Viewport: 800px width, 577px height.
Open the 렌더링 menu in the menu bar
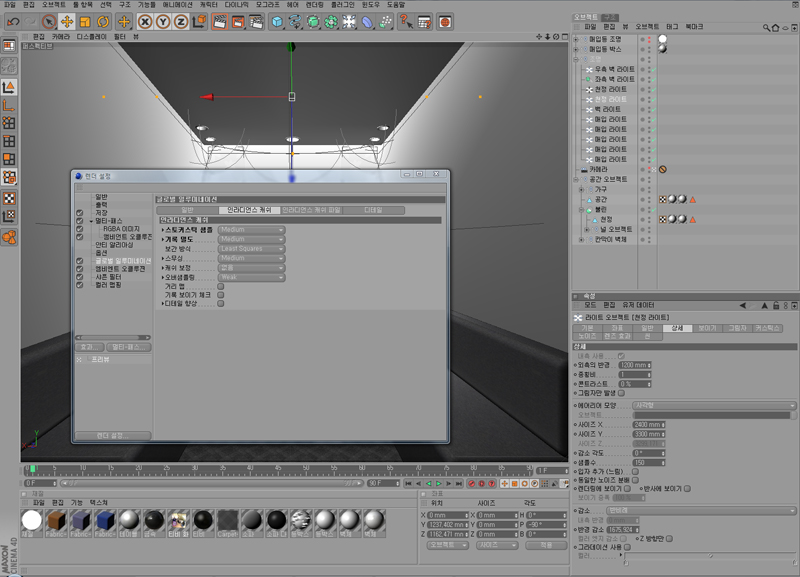(x=314, y=4)
